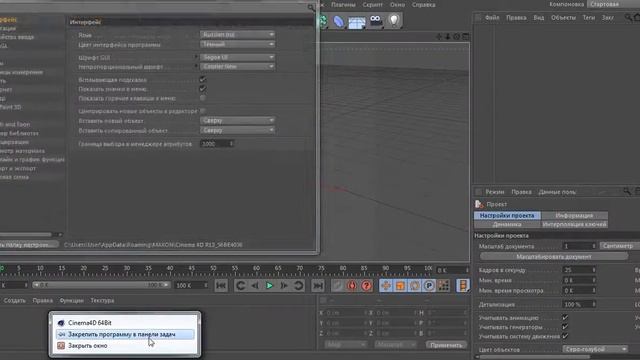Click the viewport zoom arrow icon
This screenshot has height=360, width=640.
tap(448, 37)
